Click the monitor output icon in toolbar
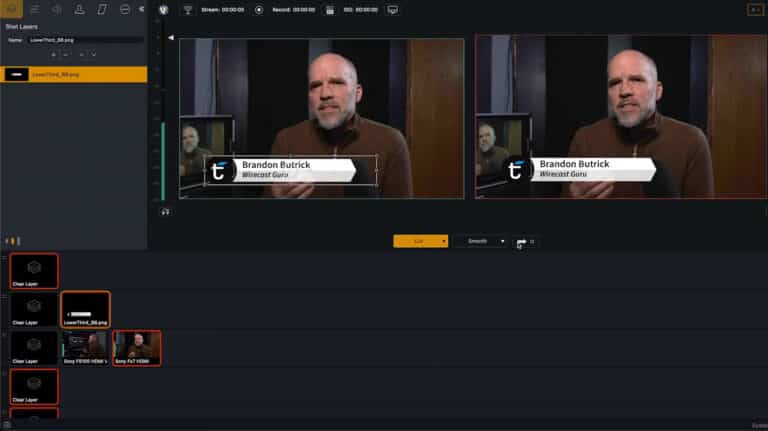Image resolution: width=768 pixels, height=431 pixels. (393, 10)
